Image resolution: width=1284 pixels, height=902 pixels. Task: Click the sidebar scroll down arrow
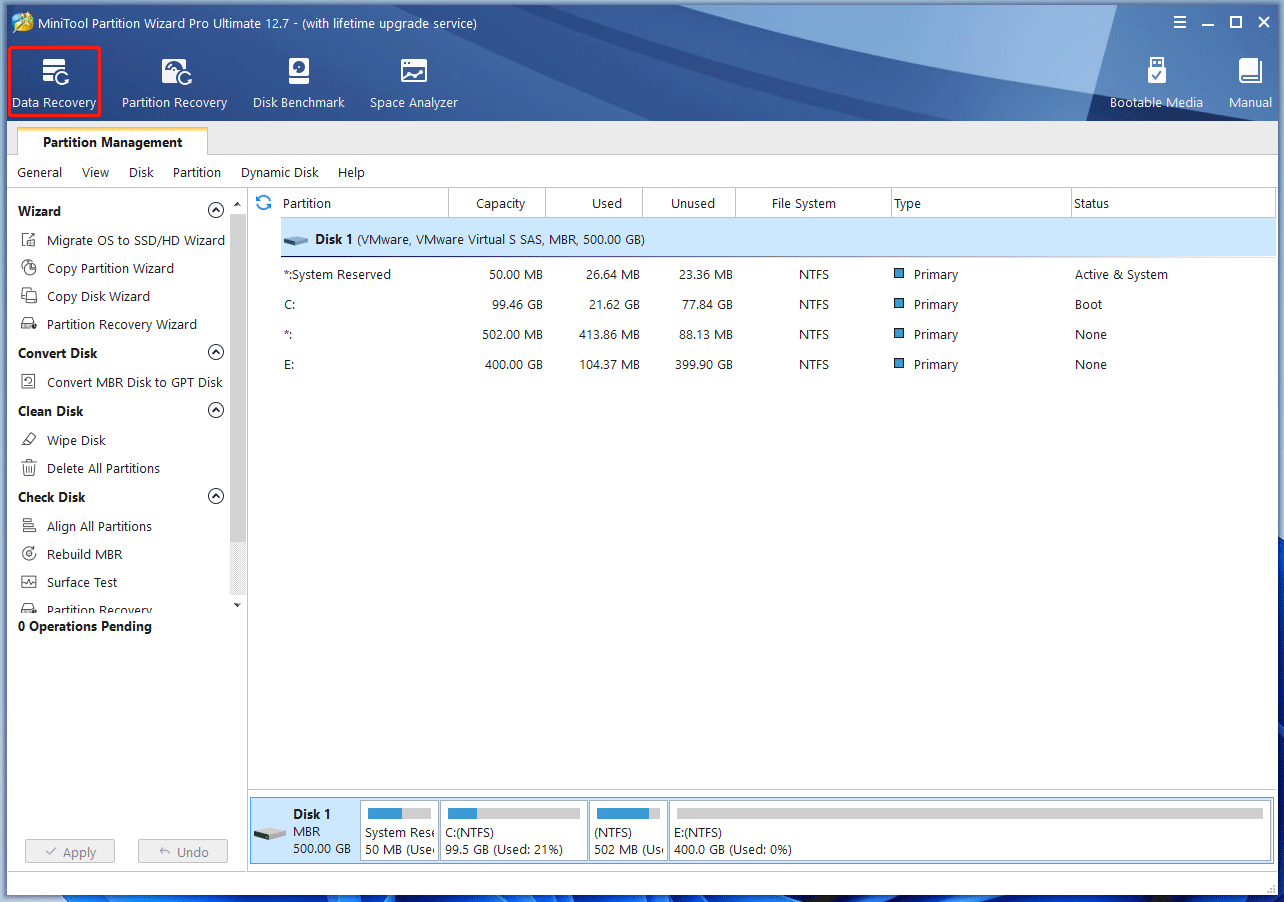point(237,605)
